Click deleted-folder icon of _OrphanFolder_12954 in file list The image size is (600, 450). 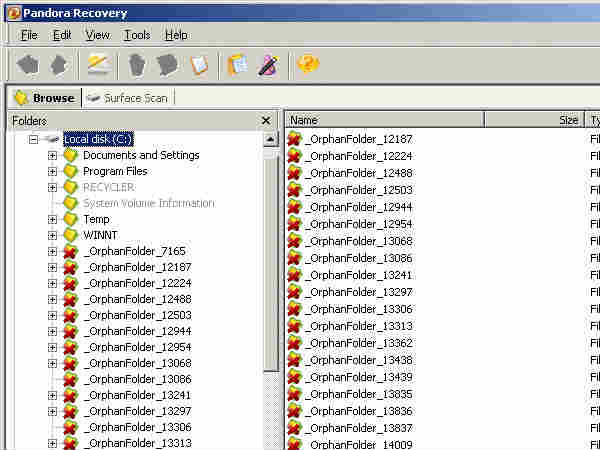tap(295, 224)
